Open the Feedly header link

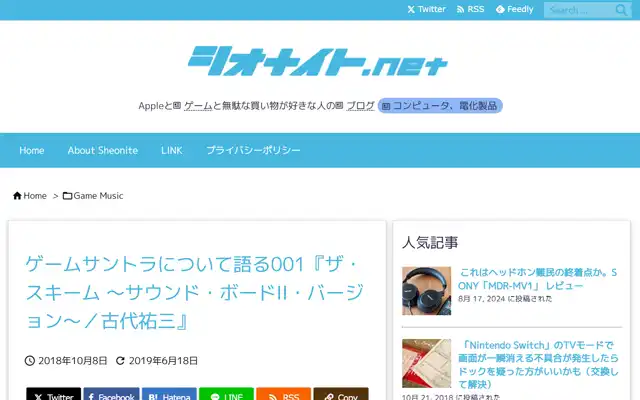(514, 9)
